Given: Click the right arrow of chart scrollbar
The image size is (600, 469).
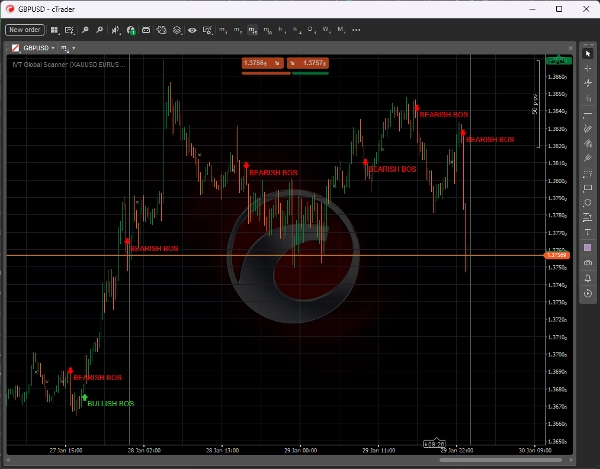Looking at the screenshot, I should (x=571, y=460).
